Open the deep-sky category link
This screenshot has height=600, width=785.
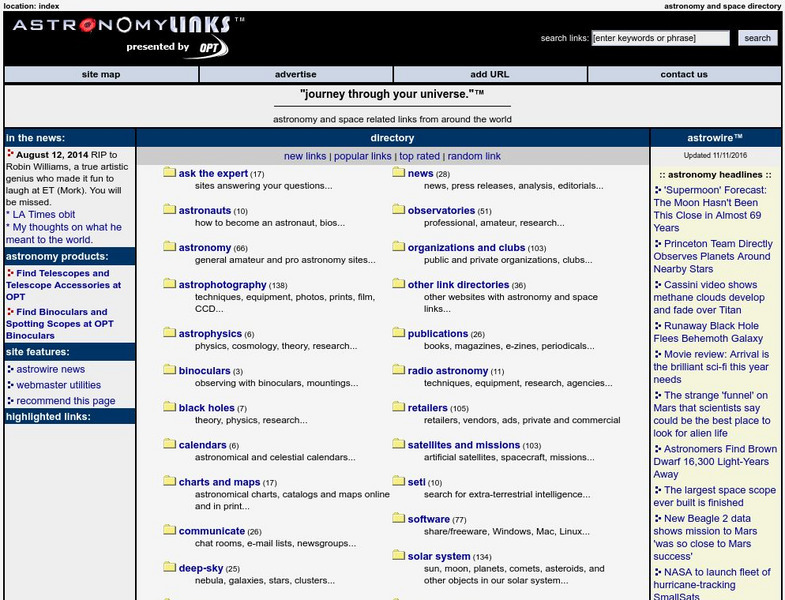[201, 568]
